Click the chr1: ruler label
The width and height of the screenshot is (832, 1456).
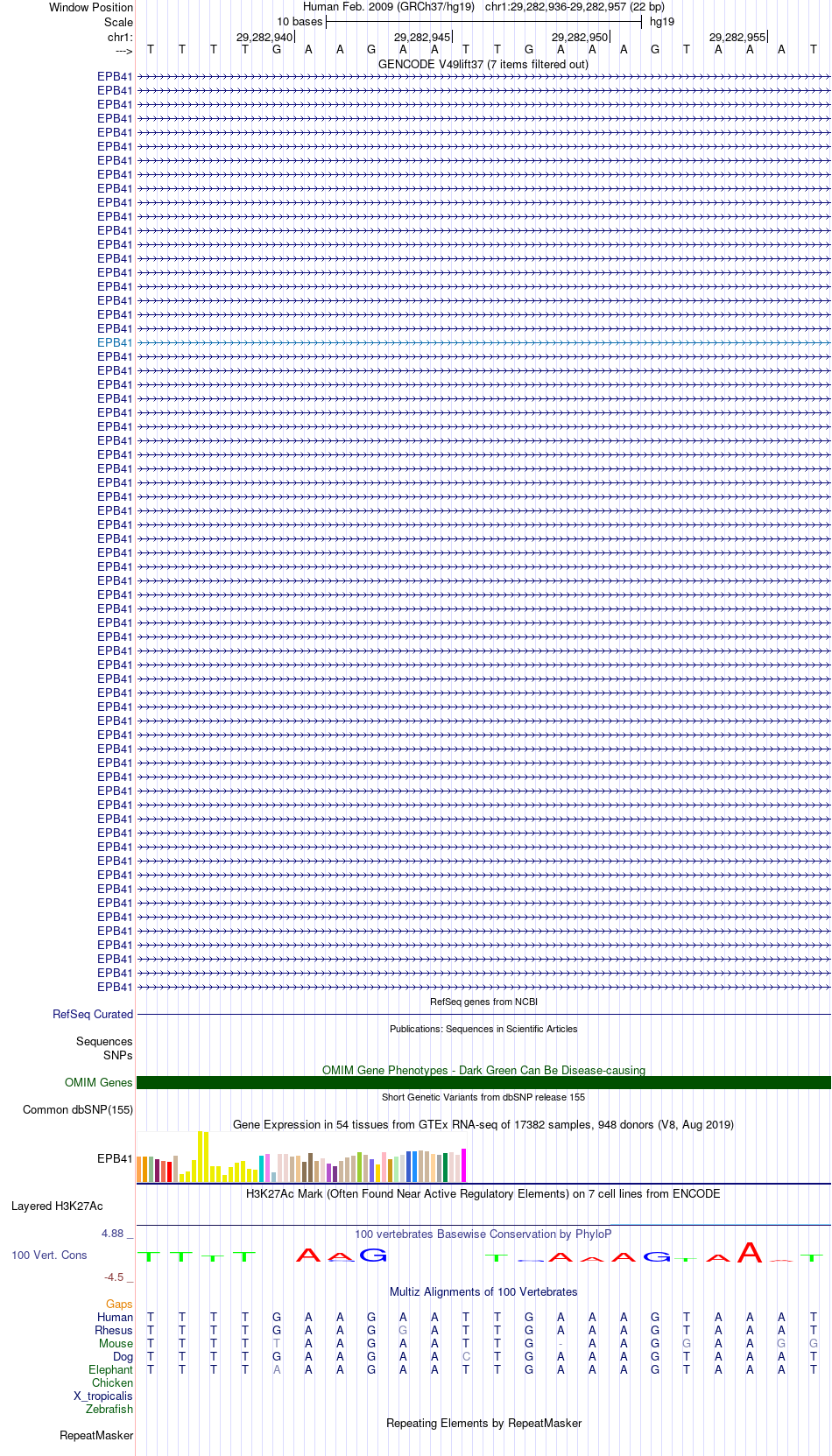[120, 38]
